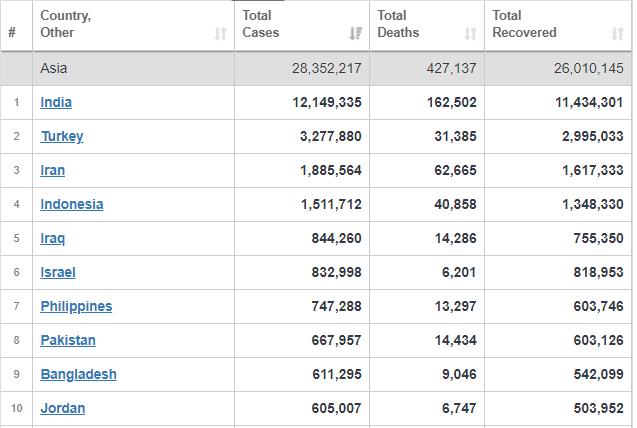Select Israel recovered value 818,953
This screenshot has height=428, width=637.
pyautogui.click(x=598, y=272)
